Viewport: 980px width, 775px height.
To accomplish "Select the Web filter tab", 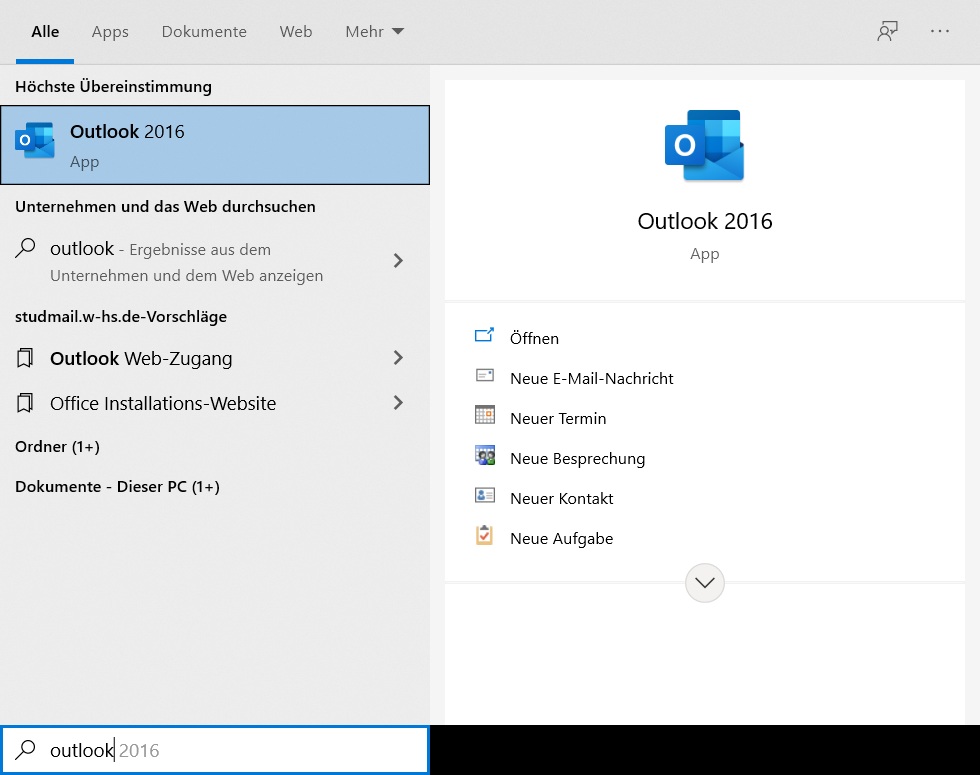I will (x=295, y=32).
